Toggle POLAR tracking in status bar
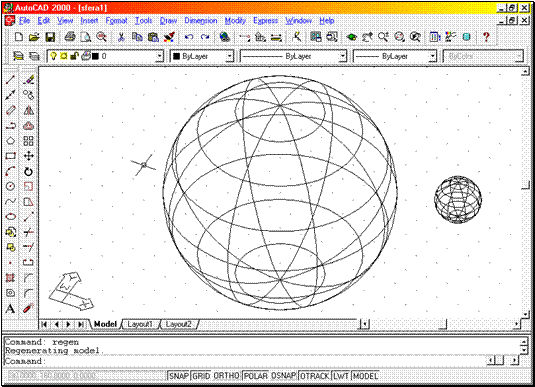Image resolution: width=535 pixels, height=387 pixels. tap(256, 376)
